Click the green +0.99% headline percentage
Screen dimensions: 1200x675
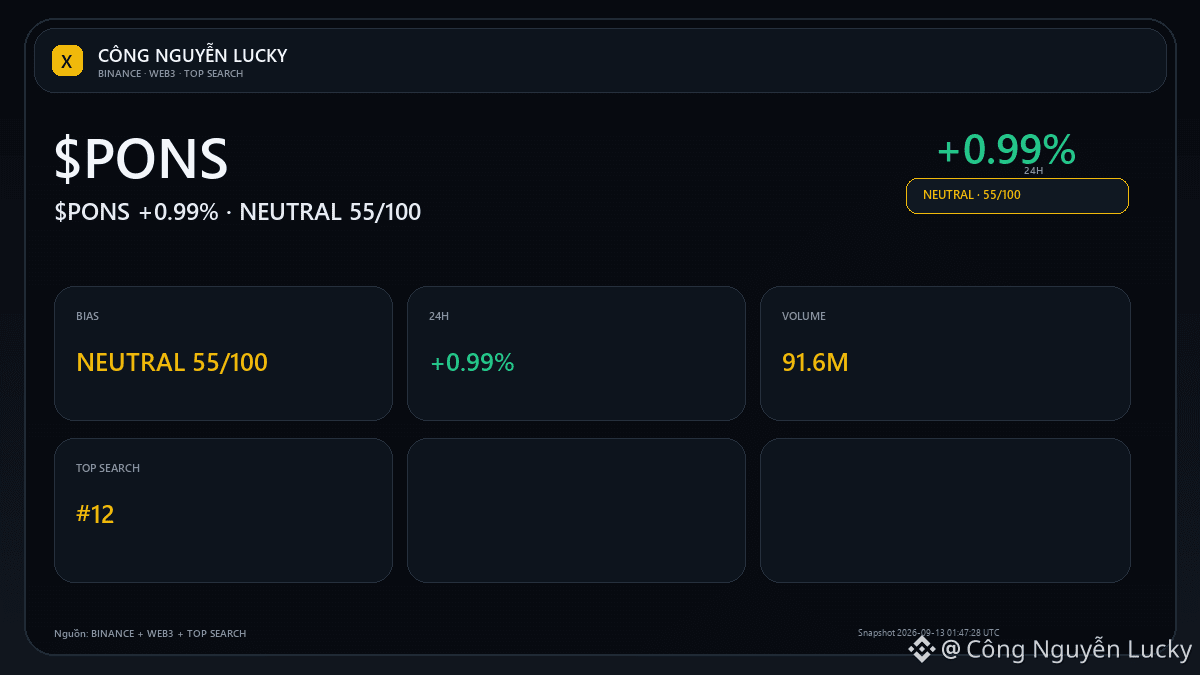tap(1006, 150)
